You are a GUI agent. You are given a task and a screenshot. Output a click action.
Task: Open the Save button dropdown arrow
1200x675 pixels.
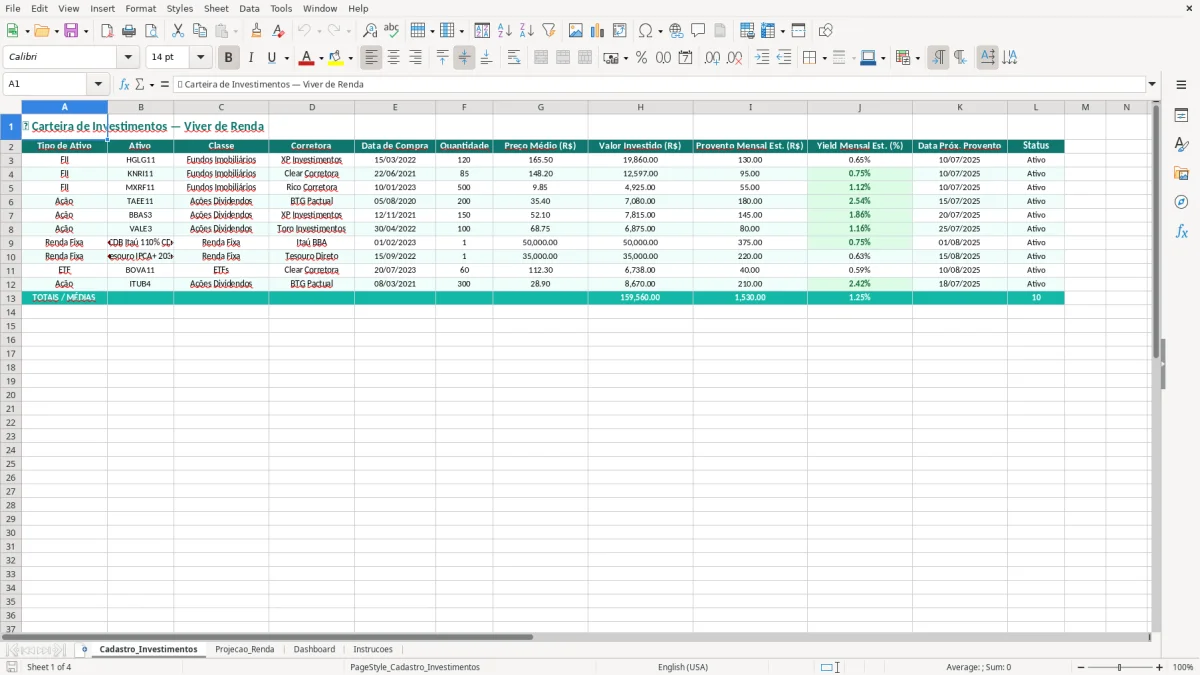coord(86,31)
